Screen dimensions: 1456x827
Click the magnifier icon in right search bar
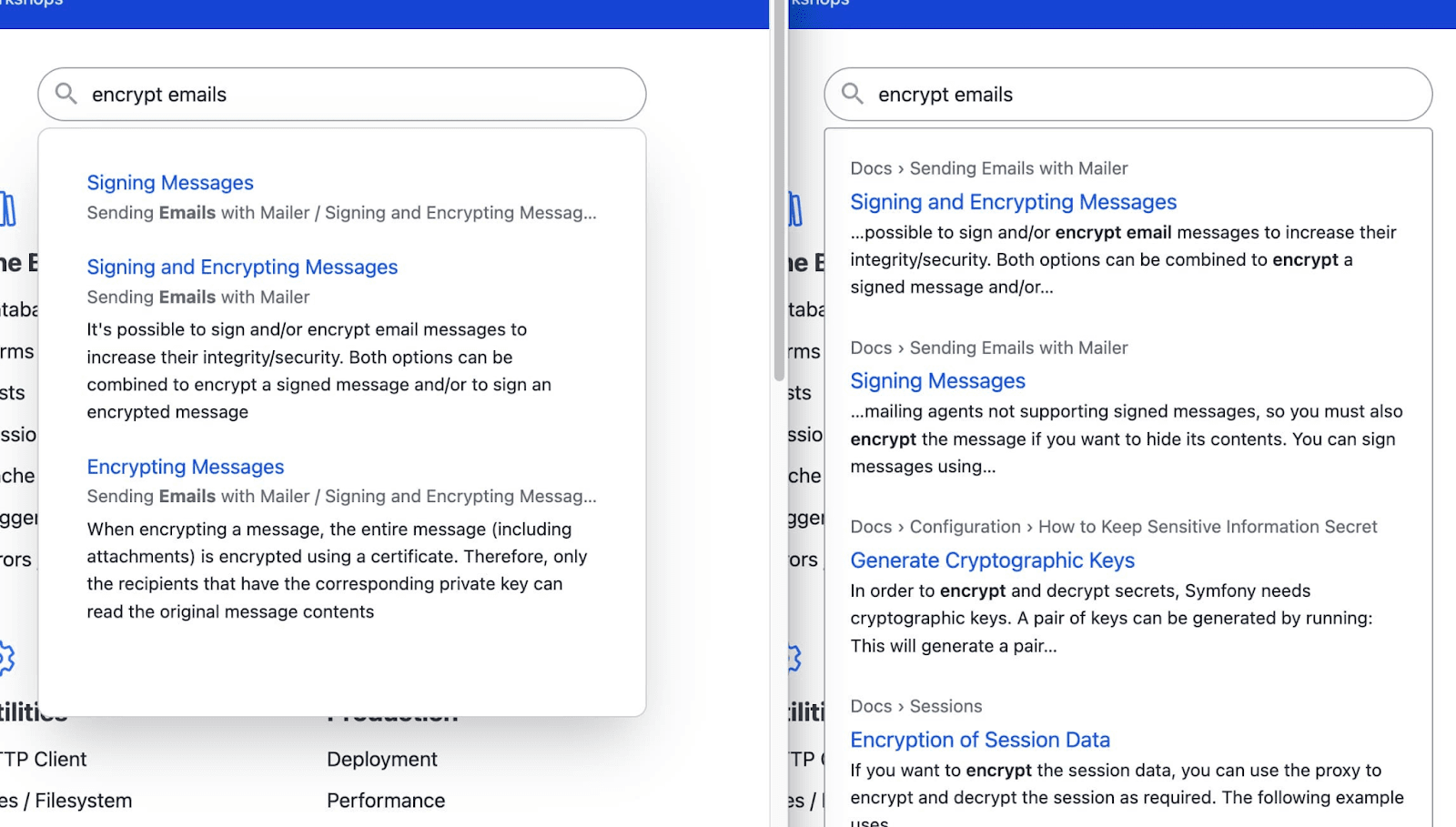coord(852,94)
